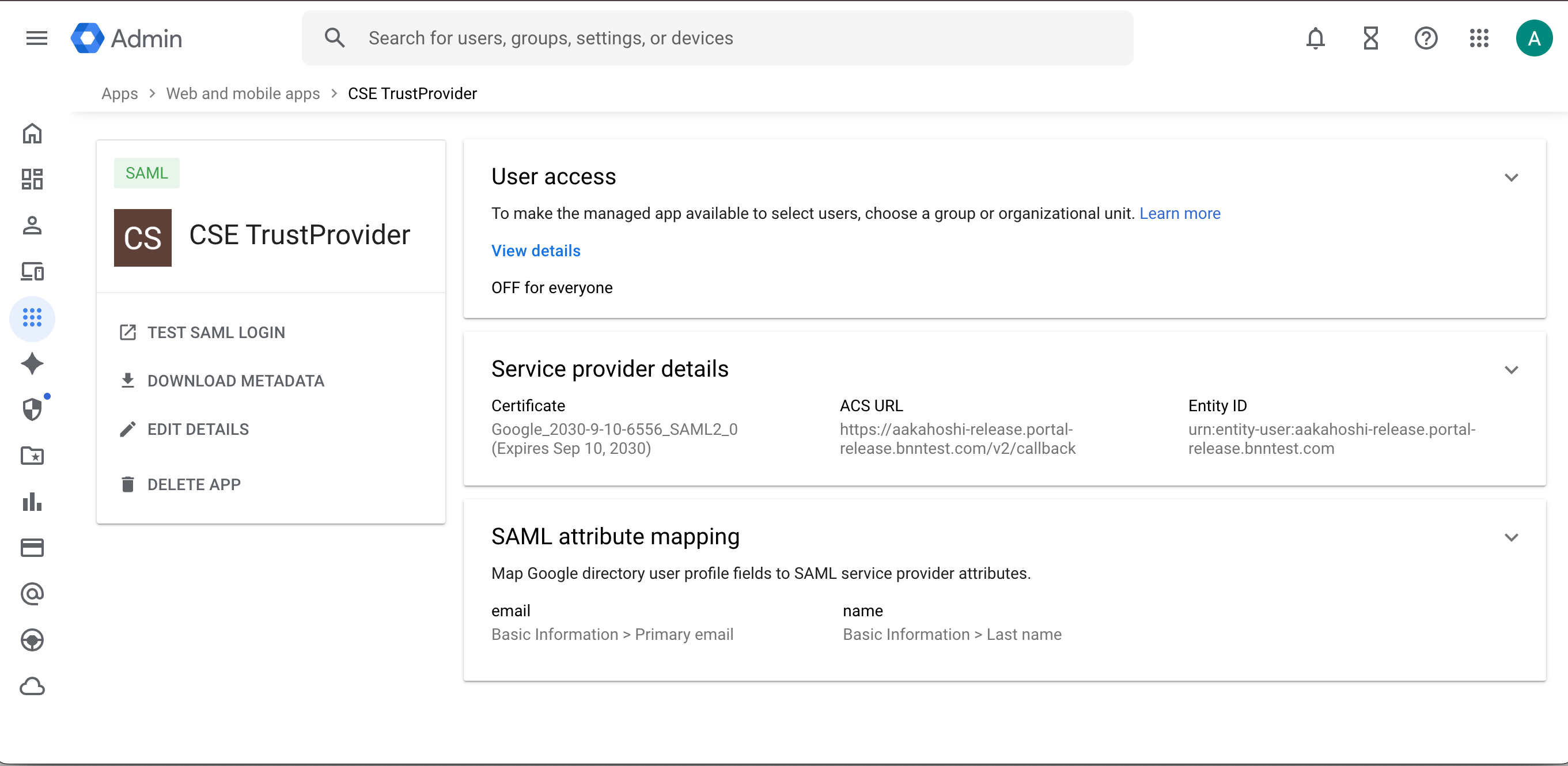Go to Apps breadcrumb
1568x766 pixels.
point(119,94)
